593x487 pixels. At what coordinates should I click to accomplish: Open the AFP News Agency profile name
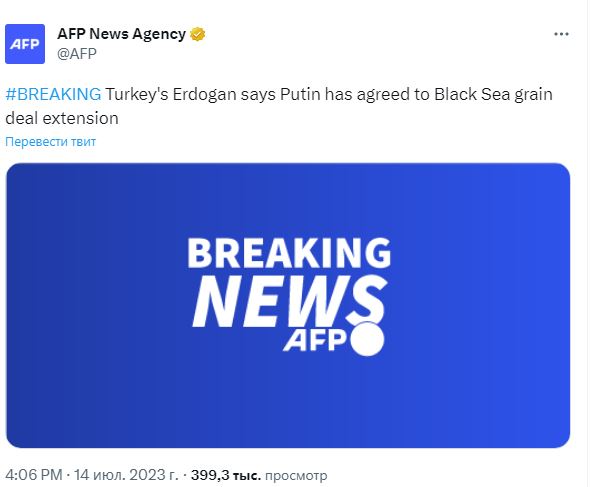click(x=121, y=34)
